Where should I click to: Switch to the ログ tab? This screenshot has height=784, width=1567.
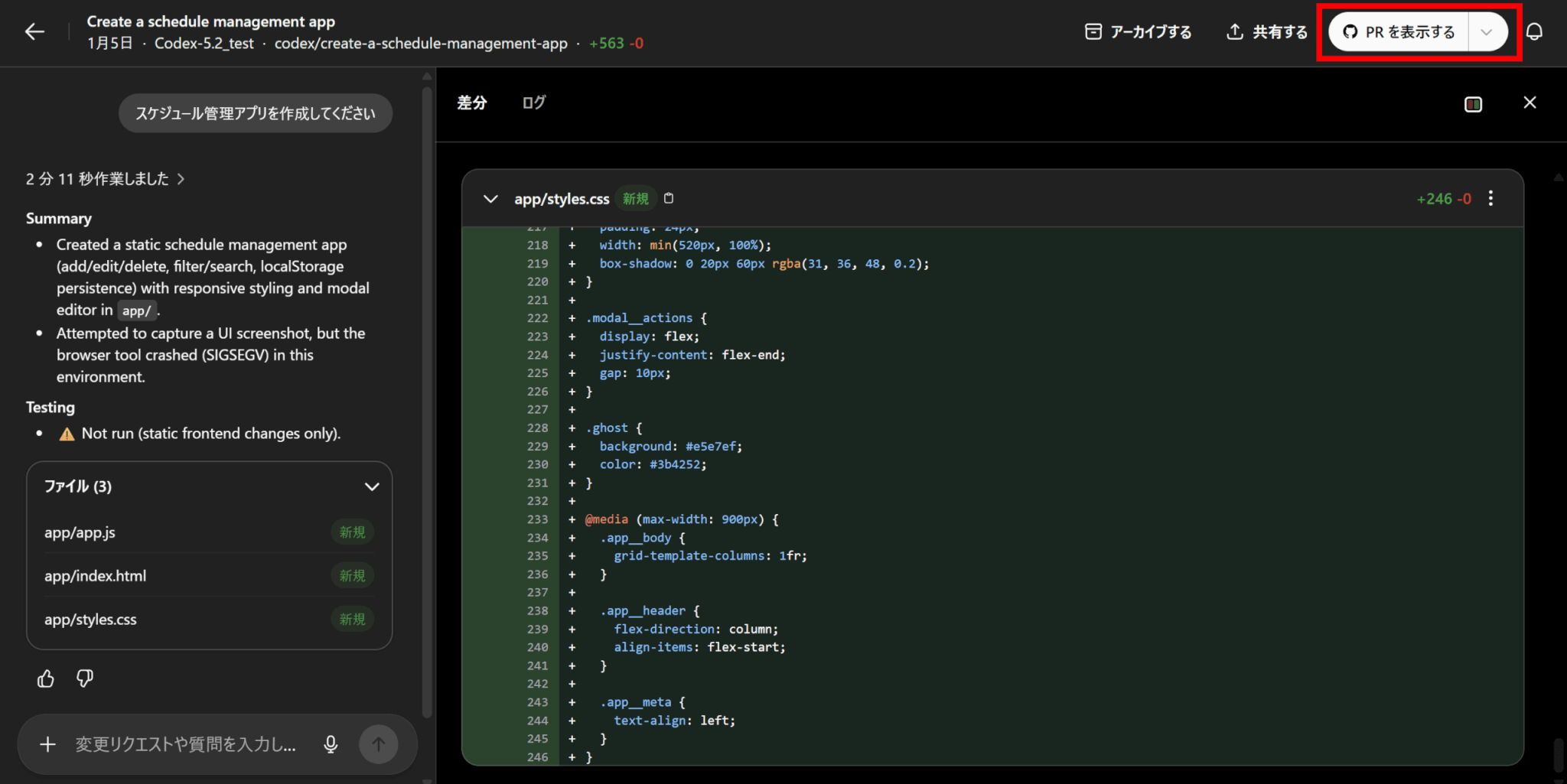533,102
